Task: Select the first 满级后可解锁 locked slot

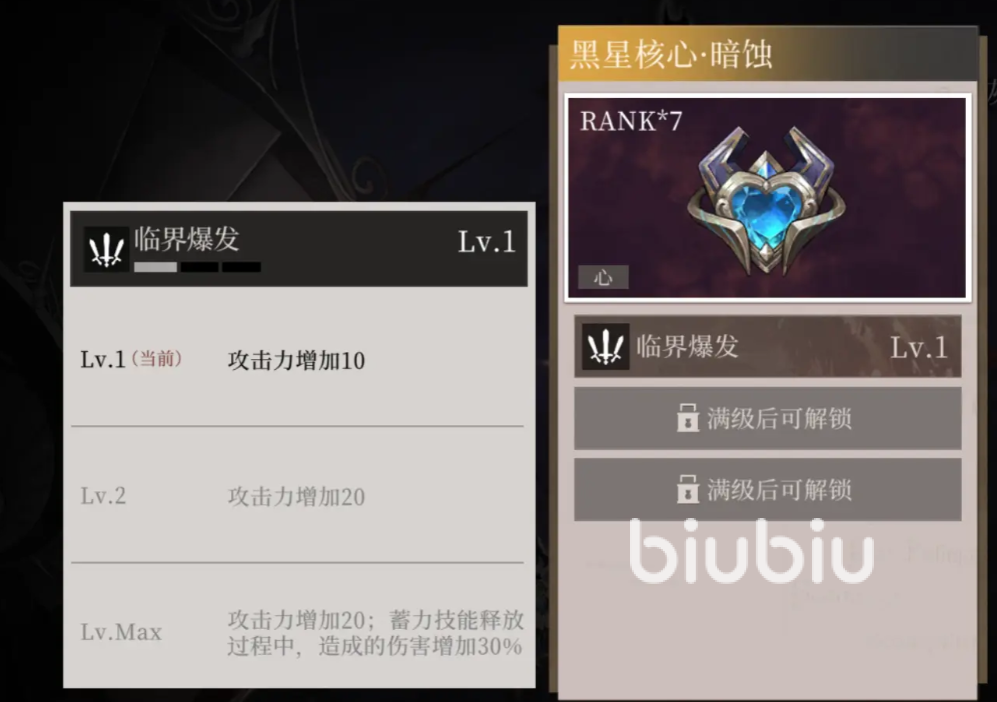Action: (767, 418)
